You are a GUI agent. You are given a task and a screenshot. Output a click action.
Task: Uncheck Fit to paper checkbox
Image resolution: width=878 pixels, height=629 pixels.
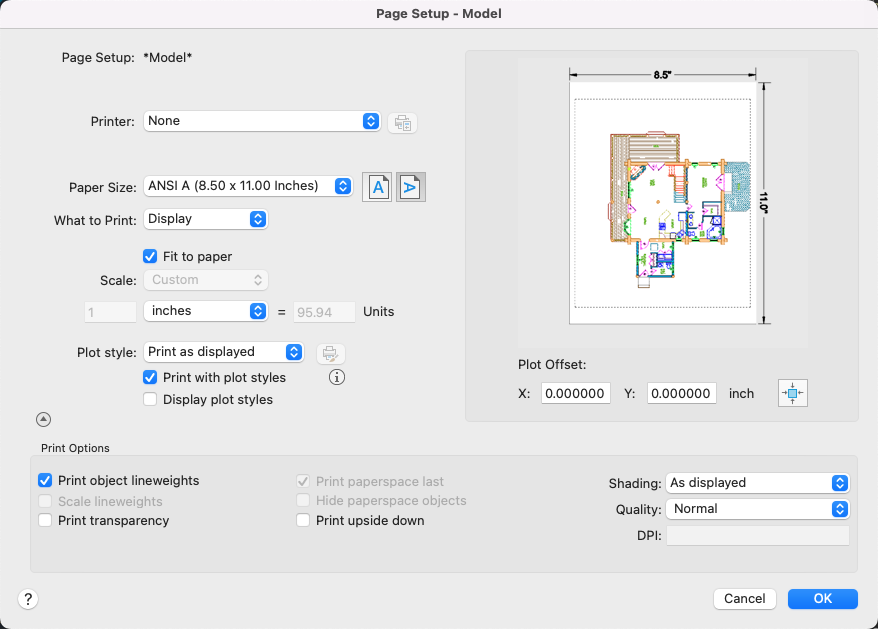click(x=150, y=257)
